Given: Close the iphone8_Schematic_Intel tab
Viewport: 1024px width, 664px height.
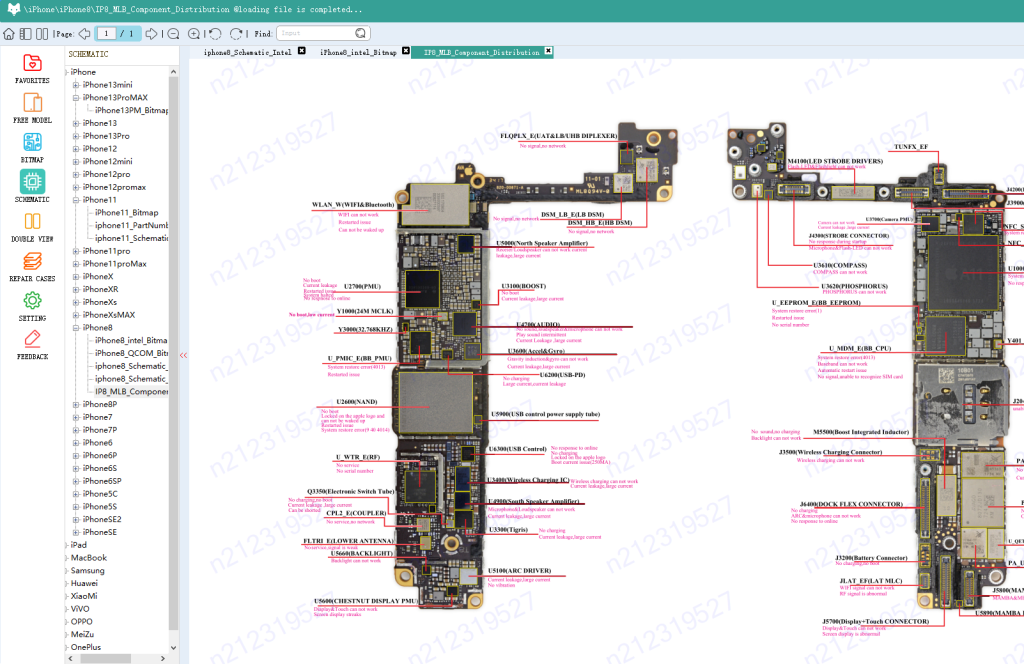Looking at the screenshot, I should point(302,51).
